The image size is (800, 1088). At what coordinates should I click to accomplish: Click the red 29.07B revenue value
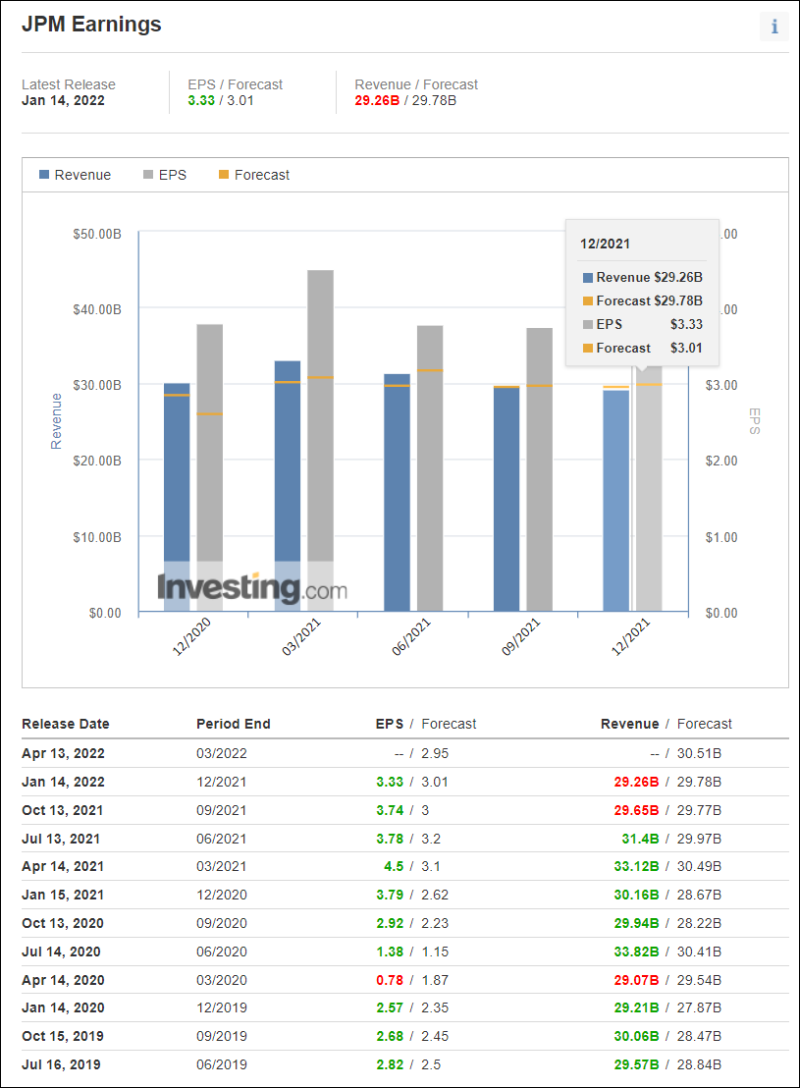[x=636, y=980]
